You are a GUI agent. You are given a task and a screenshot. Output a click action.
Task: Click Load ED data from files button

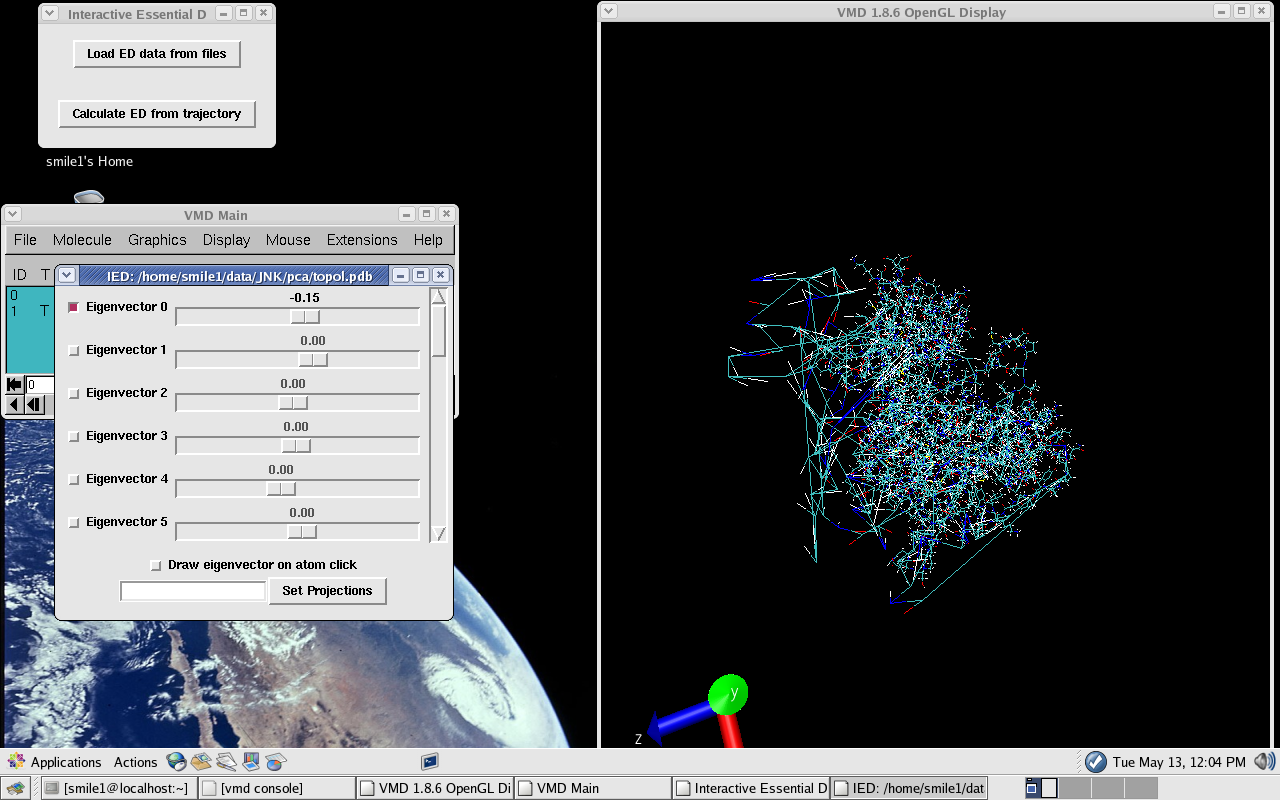157,54
